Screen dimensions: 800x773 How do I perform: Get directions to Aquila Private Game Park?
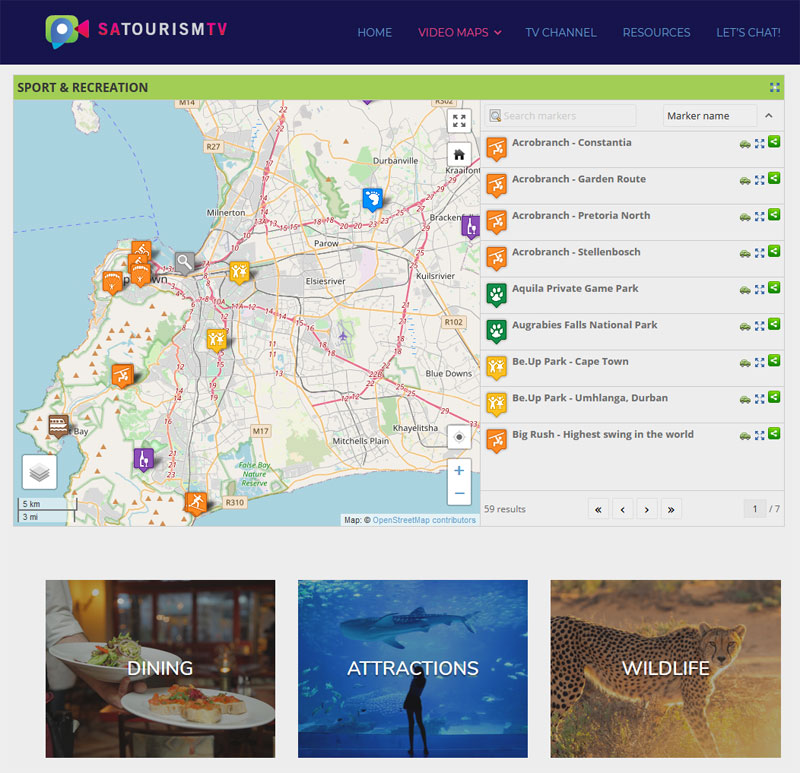[x=745, y=290]
